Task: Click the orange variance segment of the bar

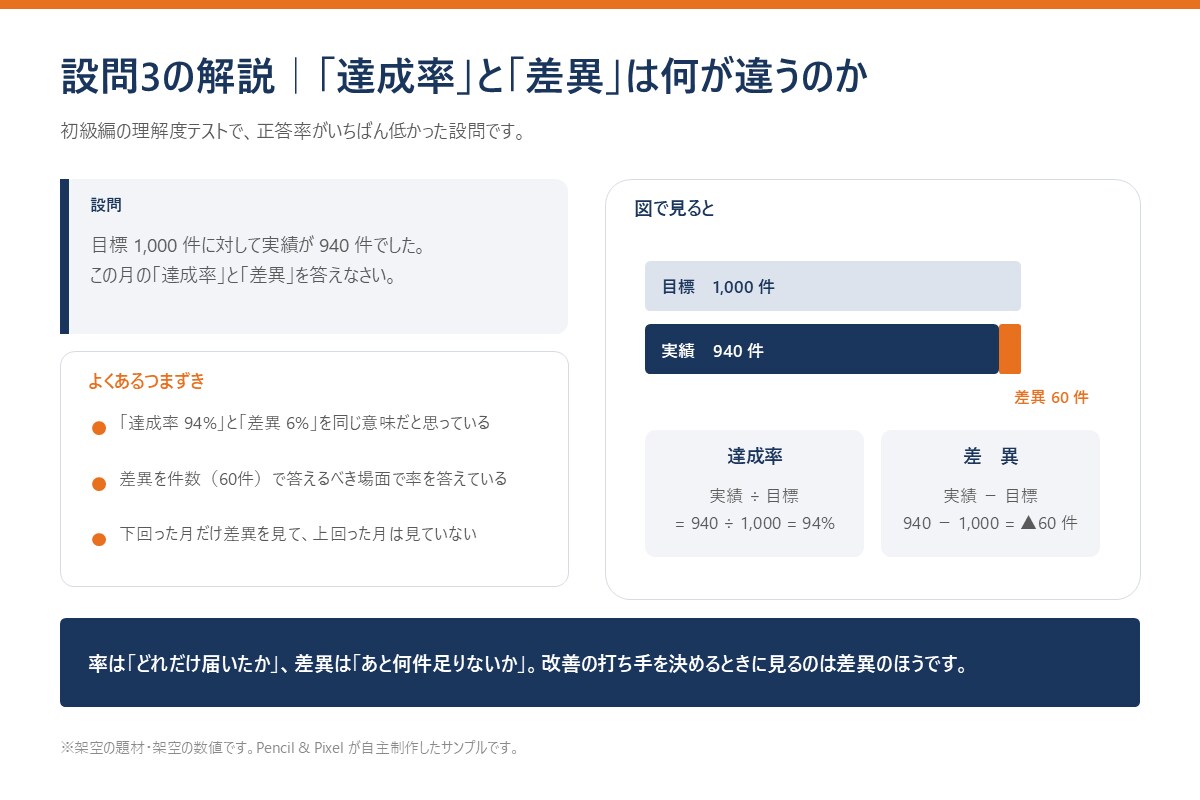Action: pyautogui.click(x=1010, y=349)
